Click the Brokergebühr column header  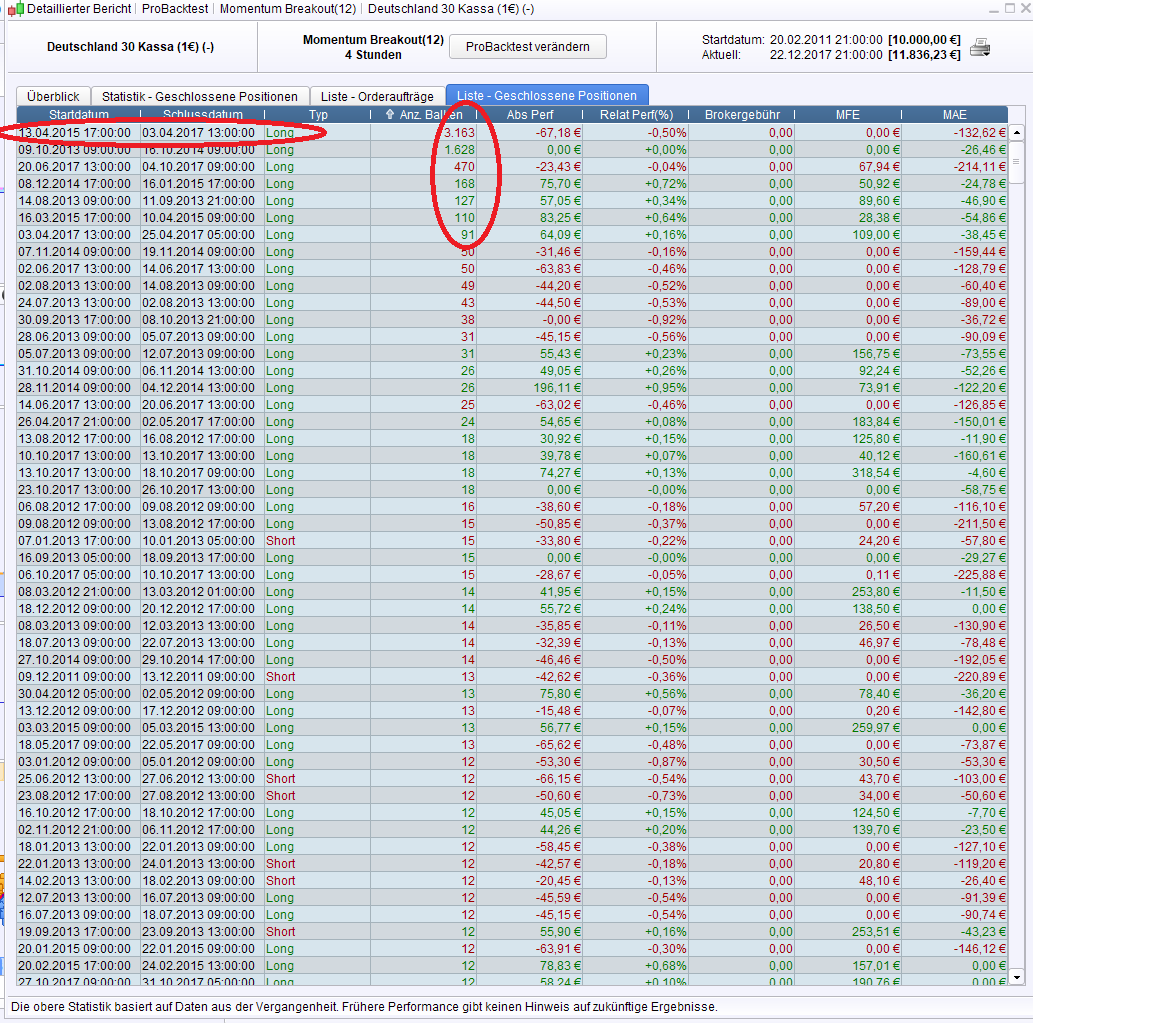(742, 115)
